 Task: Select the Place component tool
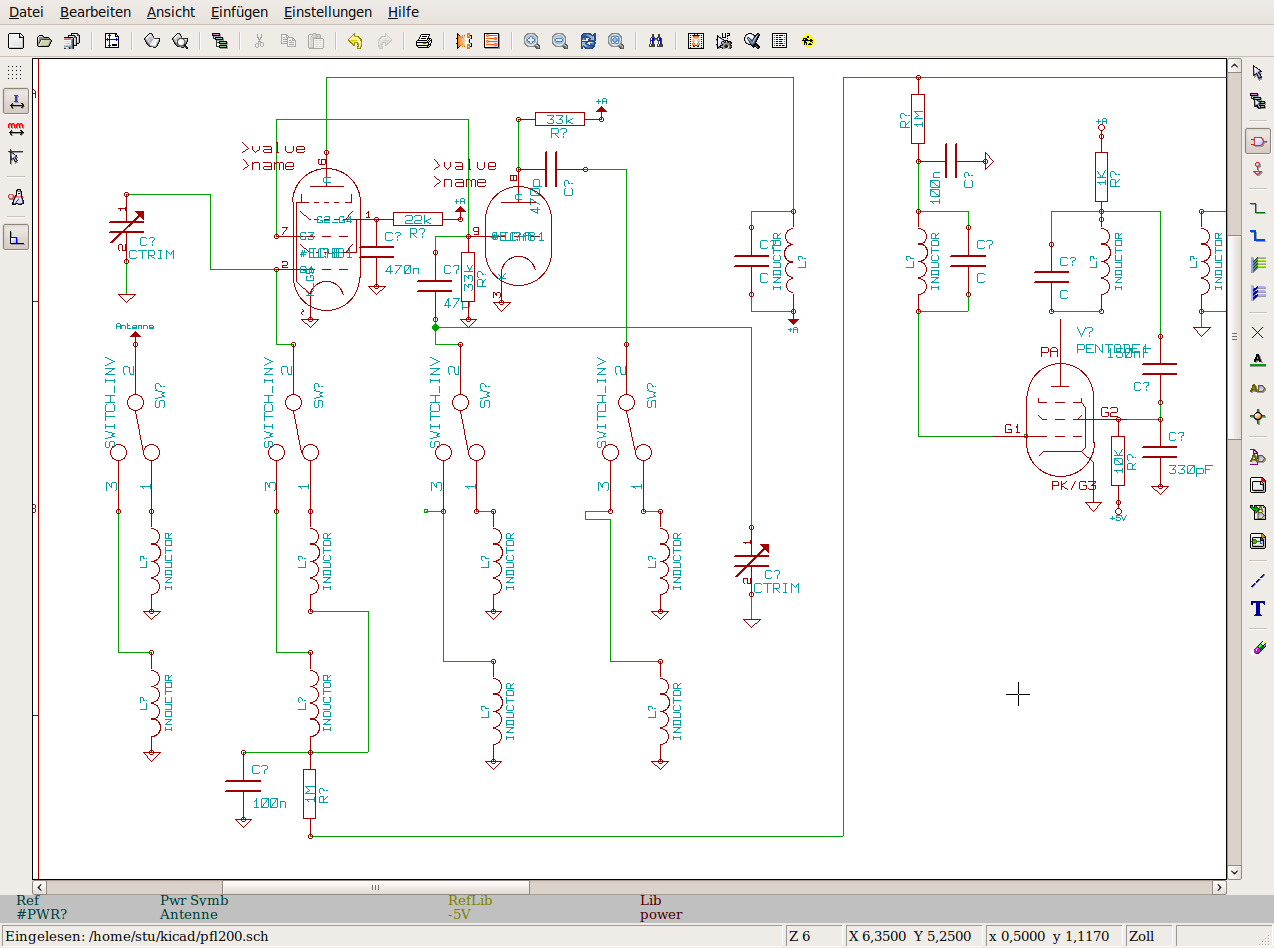point(1257,141)
